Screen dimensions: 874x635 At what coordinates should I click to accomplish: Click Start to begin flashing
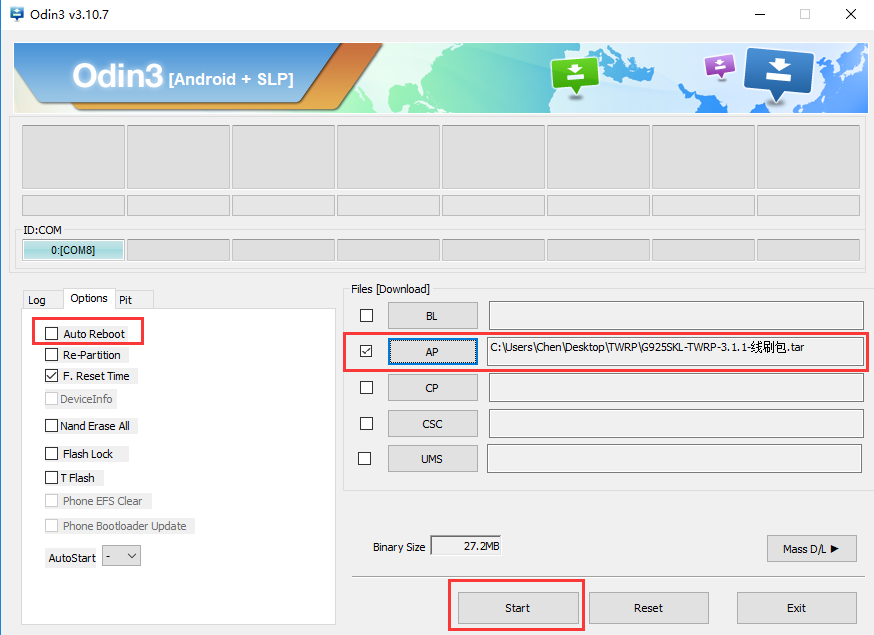(x=518, y=608)
